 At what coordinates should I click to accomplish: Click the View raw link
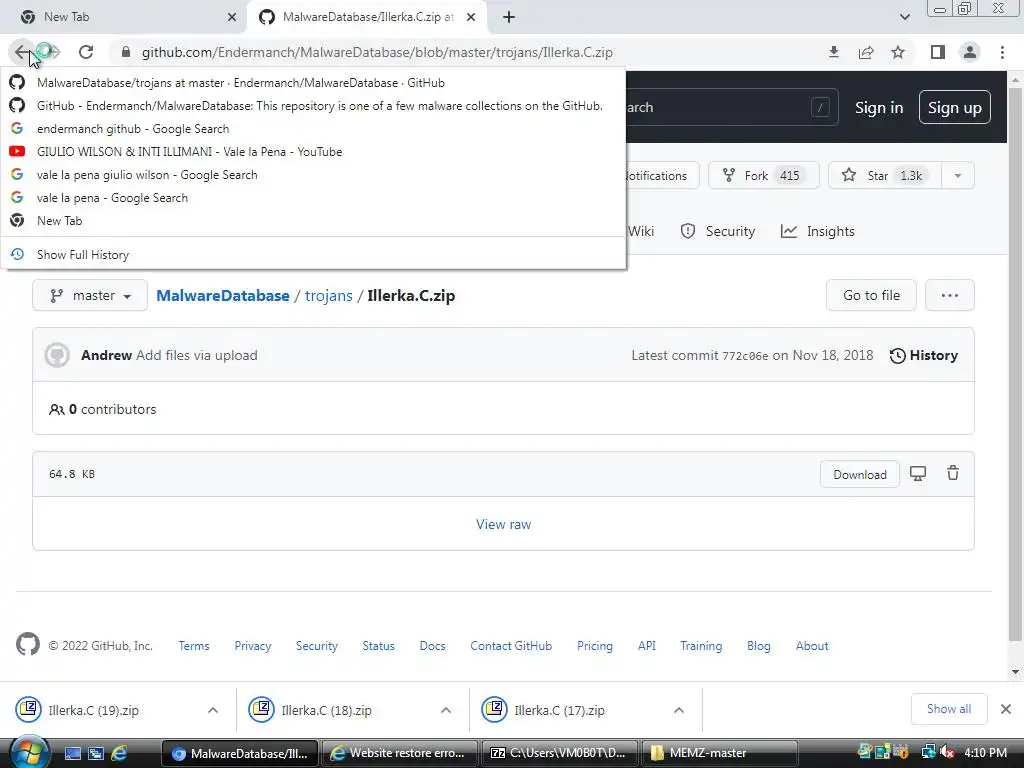pyautogui.click(x=504, y=524)
